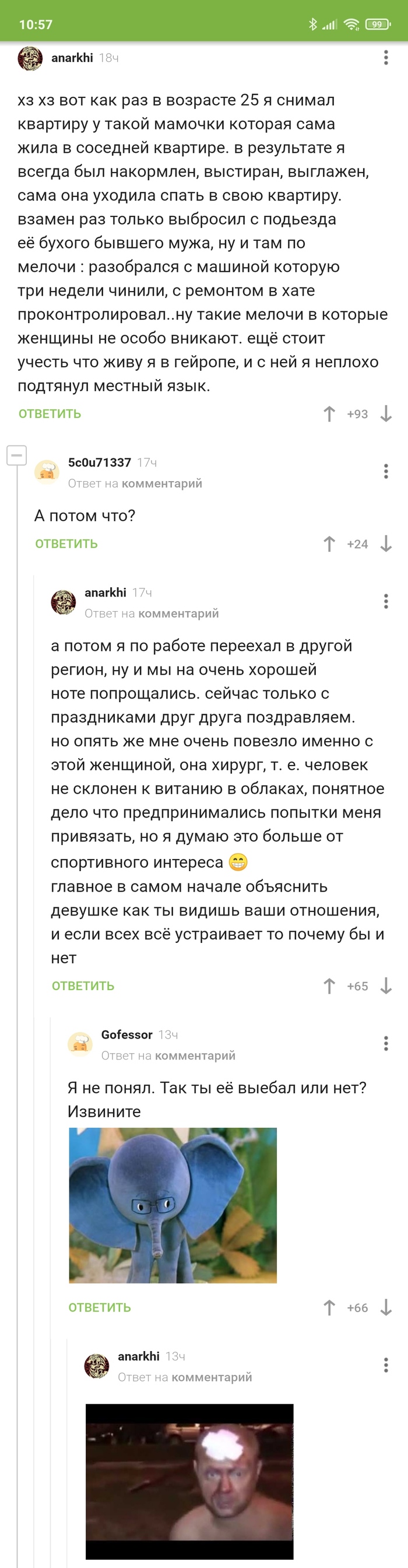Open the parent комментарий link in 5c0u71337's reply
This screenshot has height=1568, width=408.
(x=163, y=483)
